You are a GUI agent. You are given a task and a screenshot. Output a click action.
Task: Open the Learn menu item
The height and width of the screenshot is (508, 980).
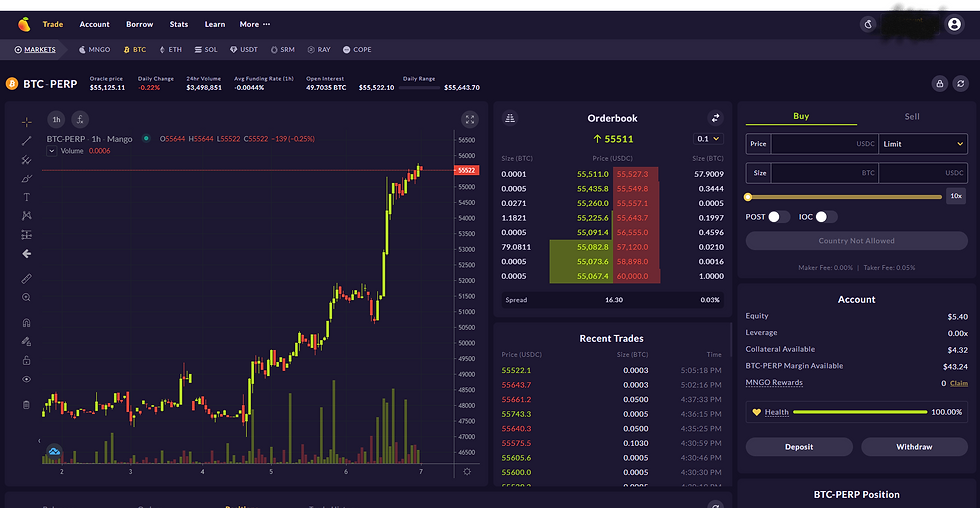click(x=214, y=24)
